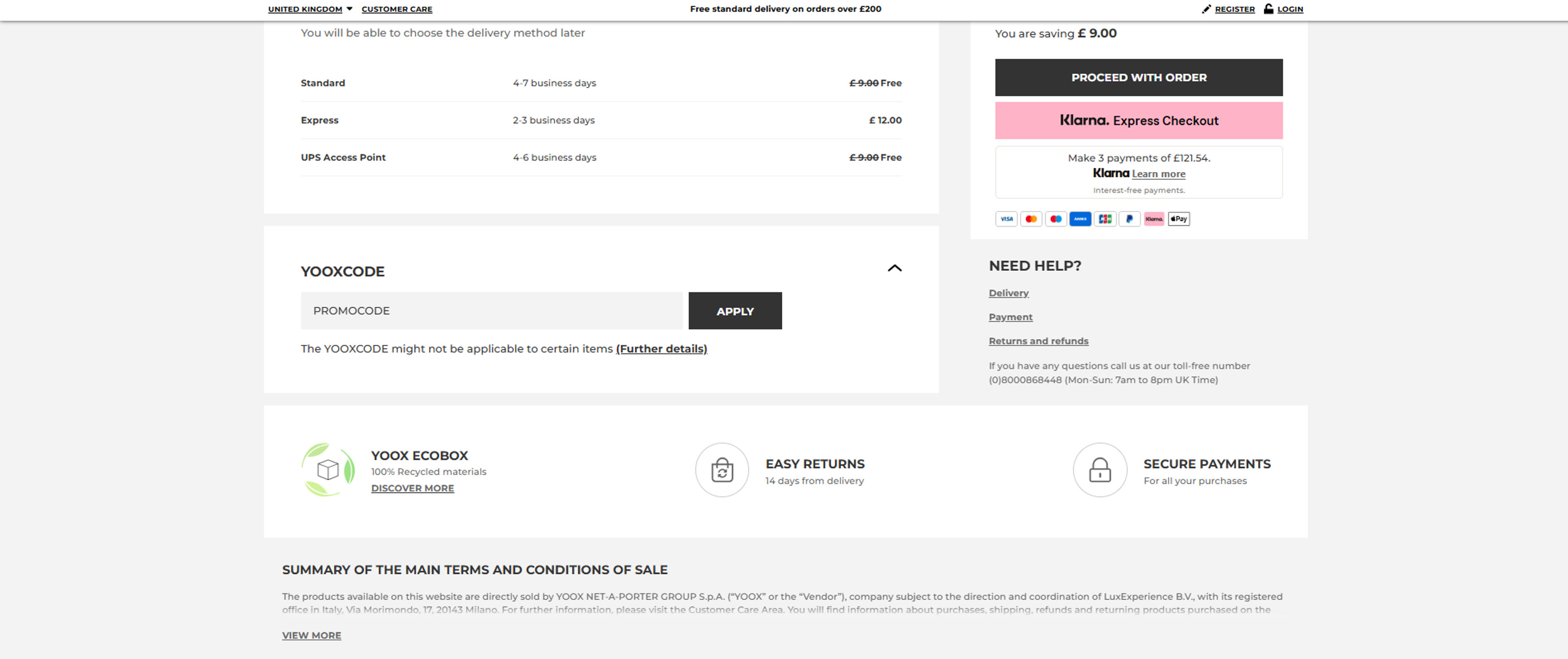This screenshot has width=1568, height=659.
Task: Click 'Make 3 payments of £121.54' text
Action: (x=1139, y=158)
